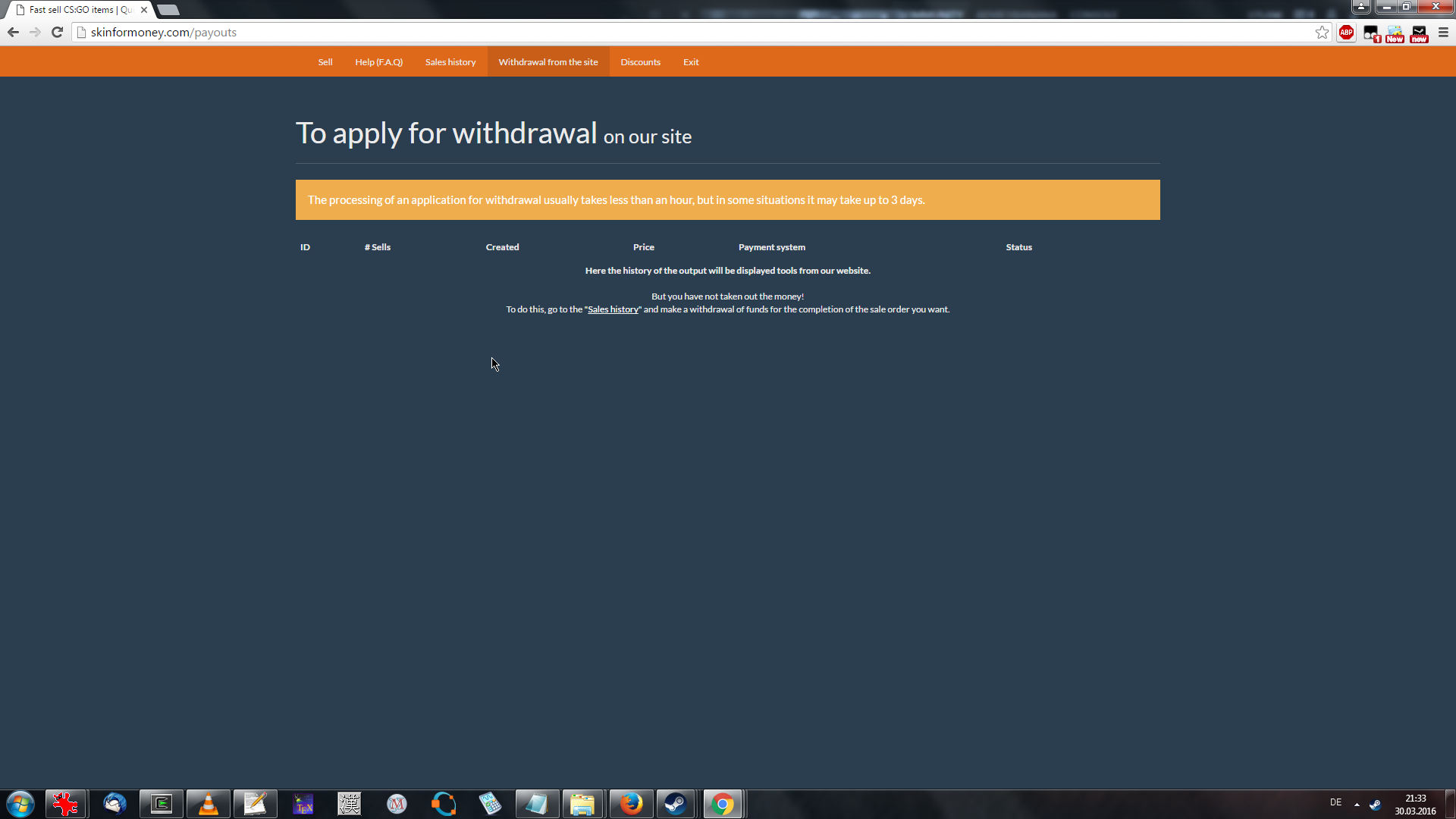Open the Sell menu item
Viewport: 1456px width, 819px height.
click(x=325, y=62)
